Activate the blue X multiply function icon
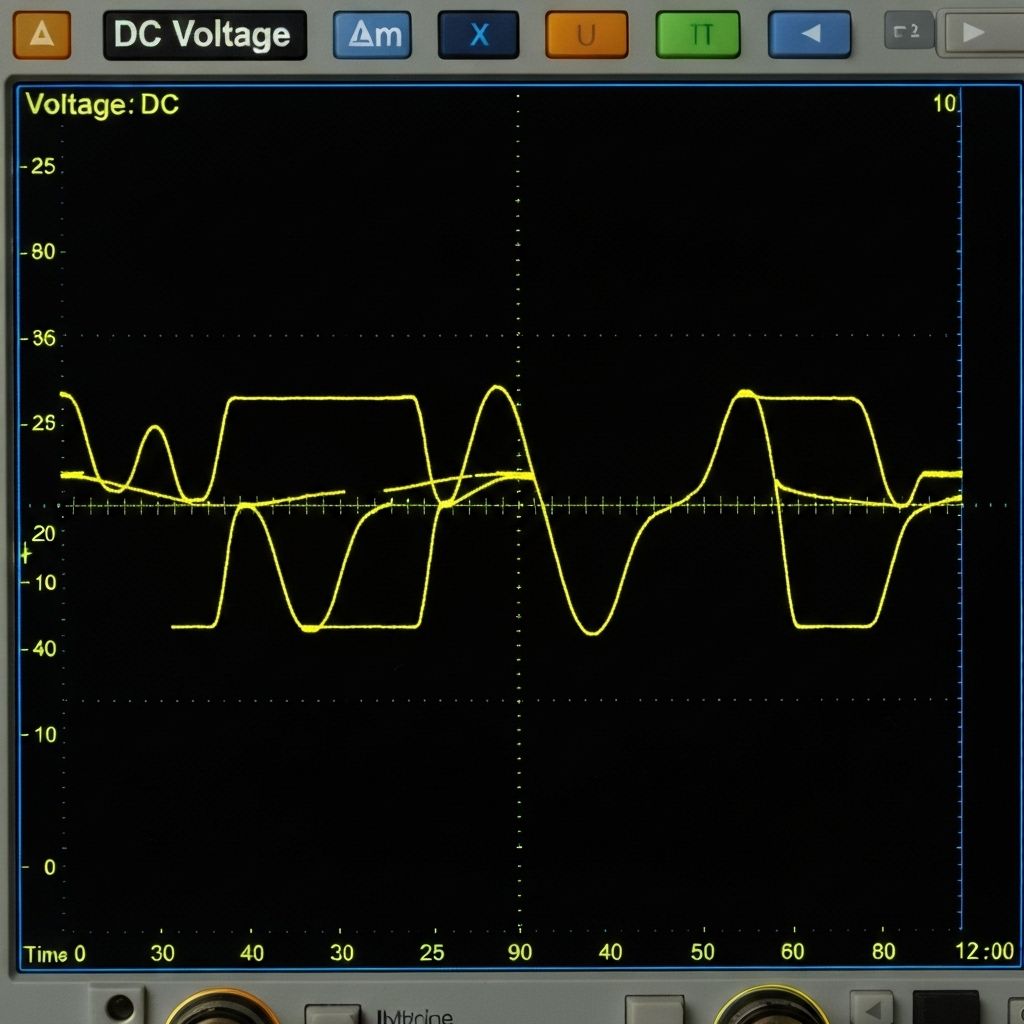This screenshot has width=1024, height=1024. click(478, 33)
